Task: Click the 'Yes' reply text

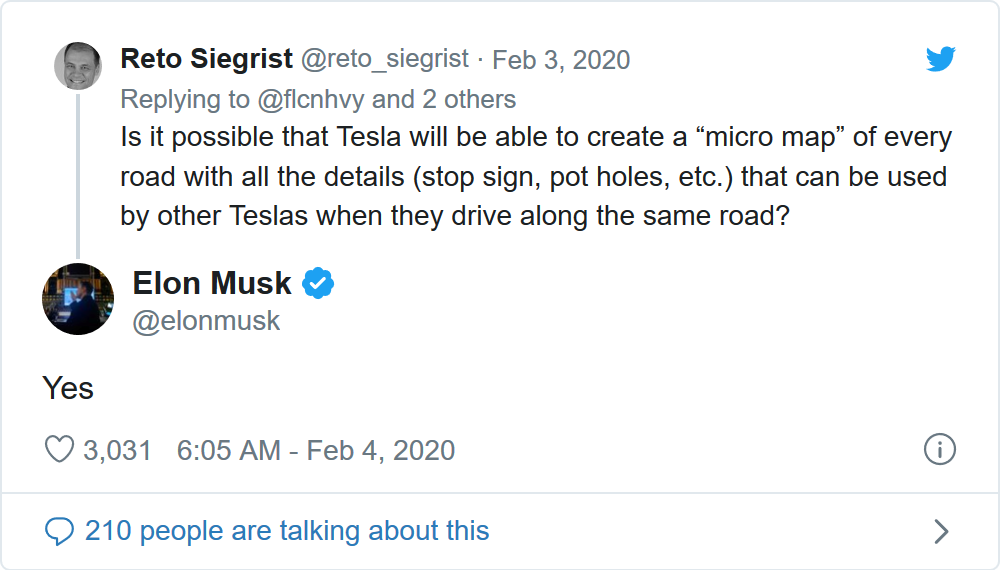Action: (x=68, y=387)
